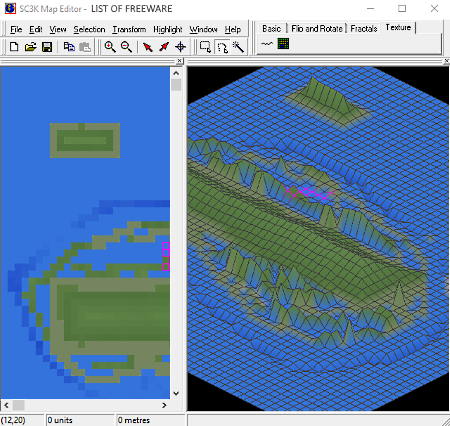Activate the red arrow pointer tool
Screen dimensions: 450x426
coord(147,47)
